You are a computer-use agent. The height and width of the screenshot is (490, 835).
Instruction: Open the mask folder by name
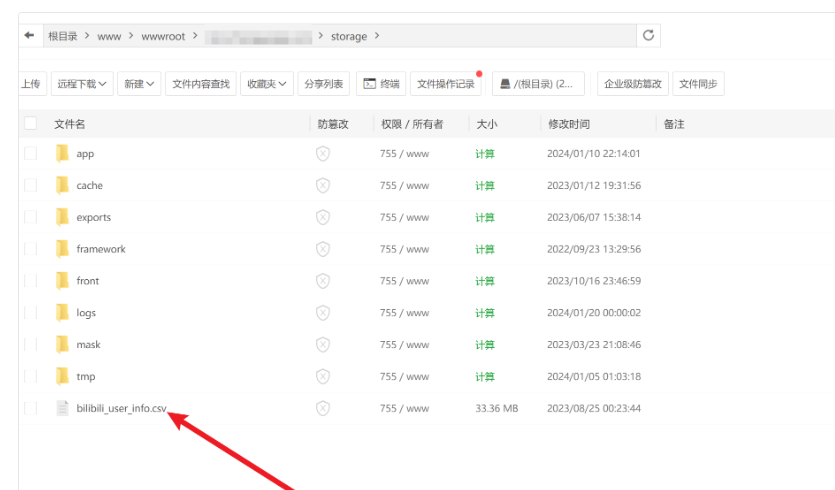click(88, 345)
